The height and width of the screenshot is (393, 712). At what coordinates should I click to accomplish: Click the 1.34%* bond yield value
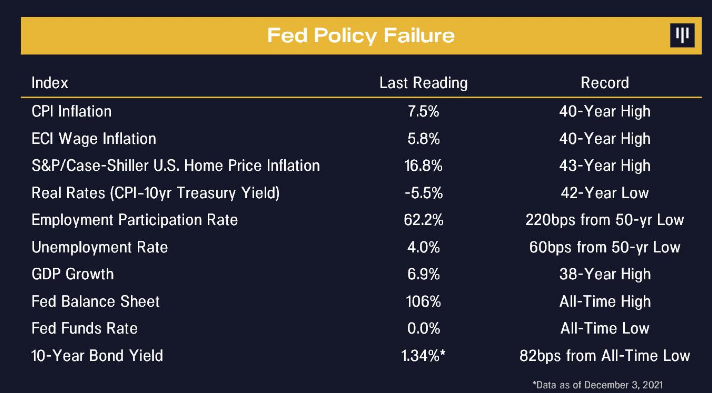tap(423, 355)
